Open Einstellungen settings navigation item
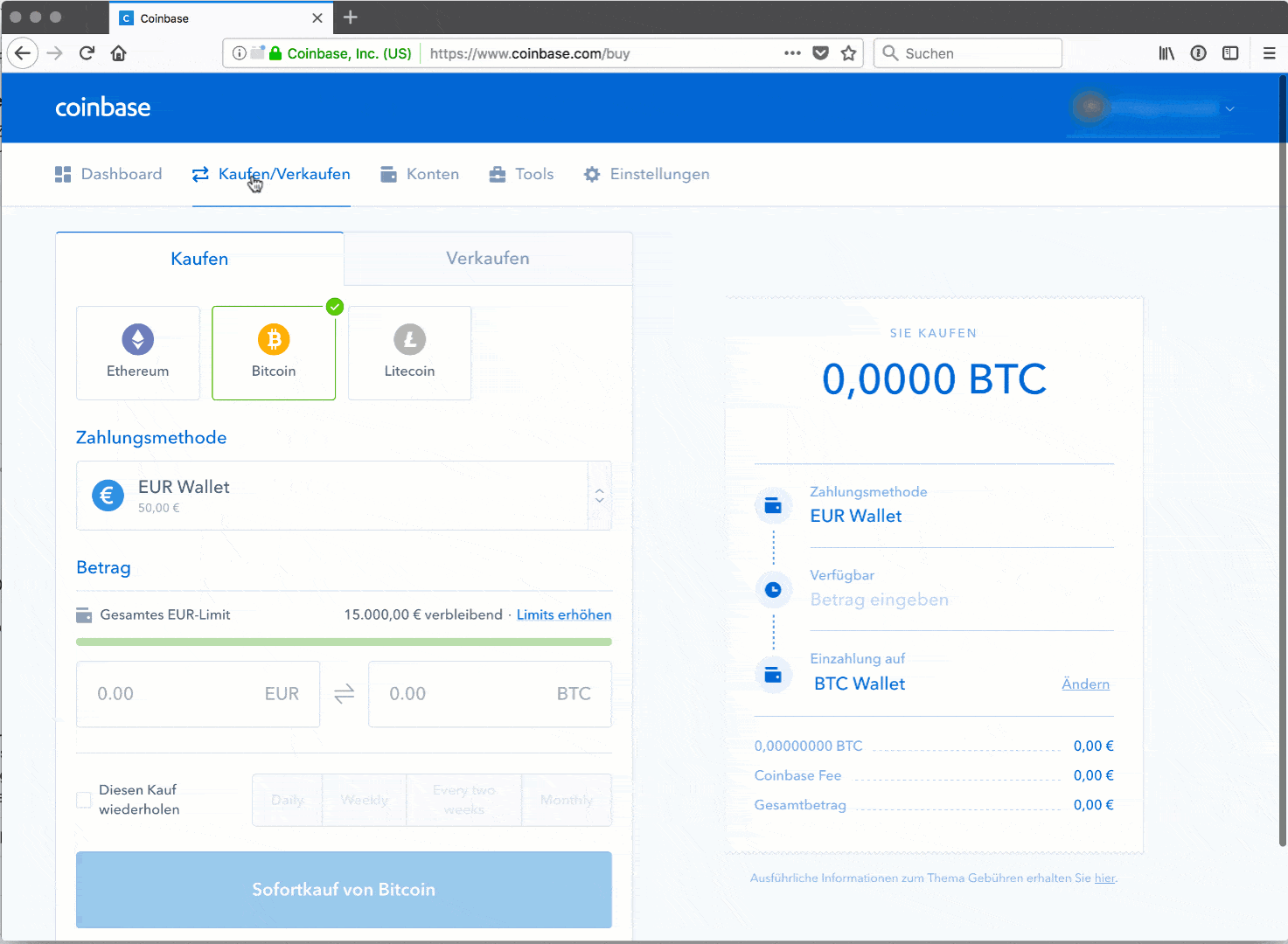This screenshot has width=1288, height=944. [646, 174]
